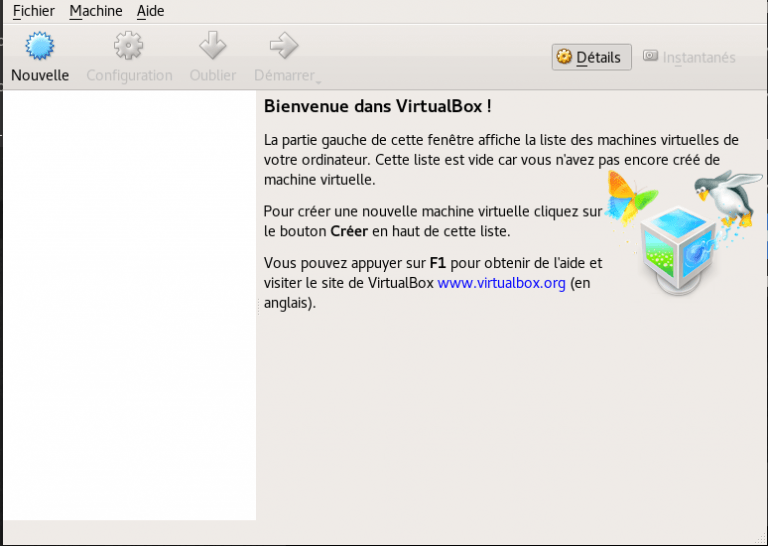Open the Fichier menu

click(33, 11)
